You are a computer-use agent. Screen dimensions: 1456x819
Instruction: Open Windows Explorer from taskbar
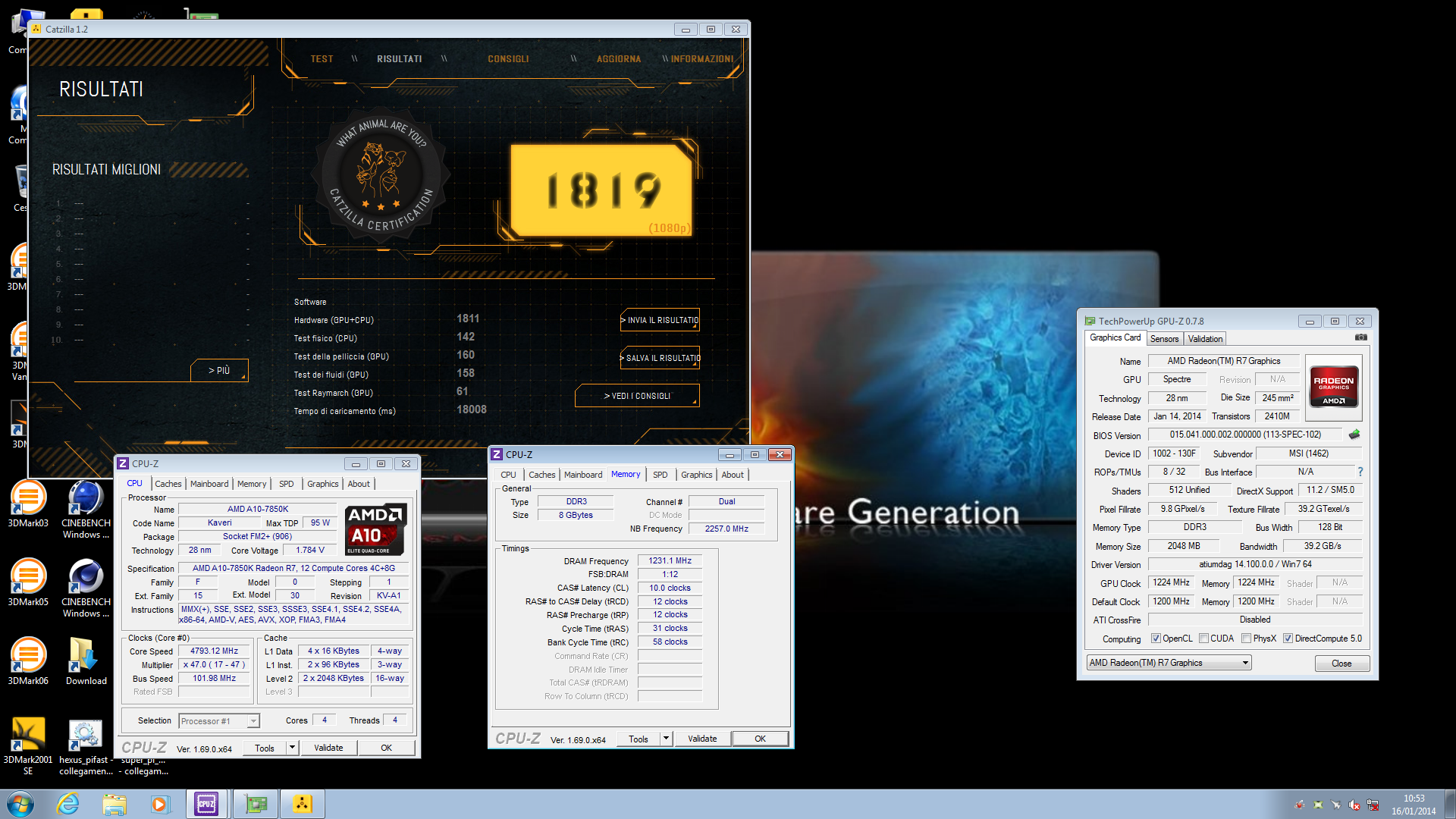pos(115,804)
